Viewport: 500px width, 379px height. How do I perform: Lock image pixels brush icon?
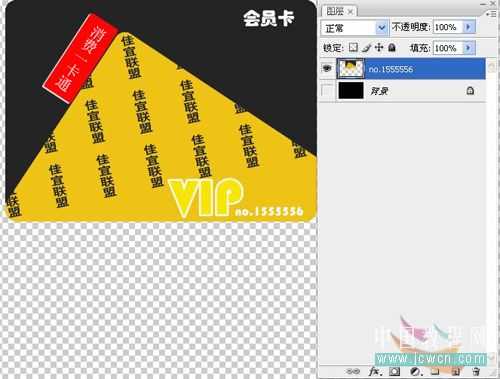point(366,48)
